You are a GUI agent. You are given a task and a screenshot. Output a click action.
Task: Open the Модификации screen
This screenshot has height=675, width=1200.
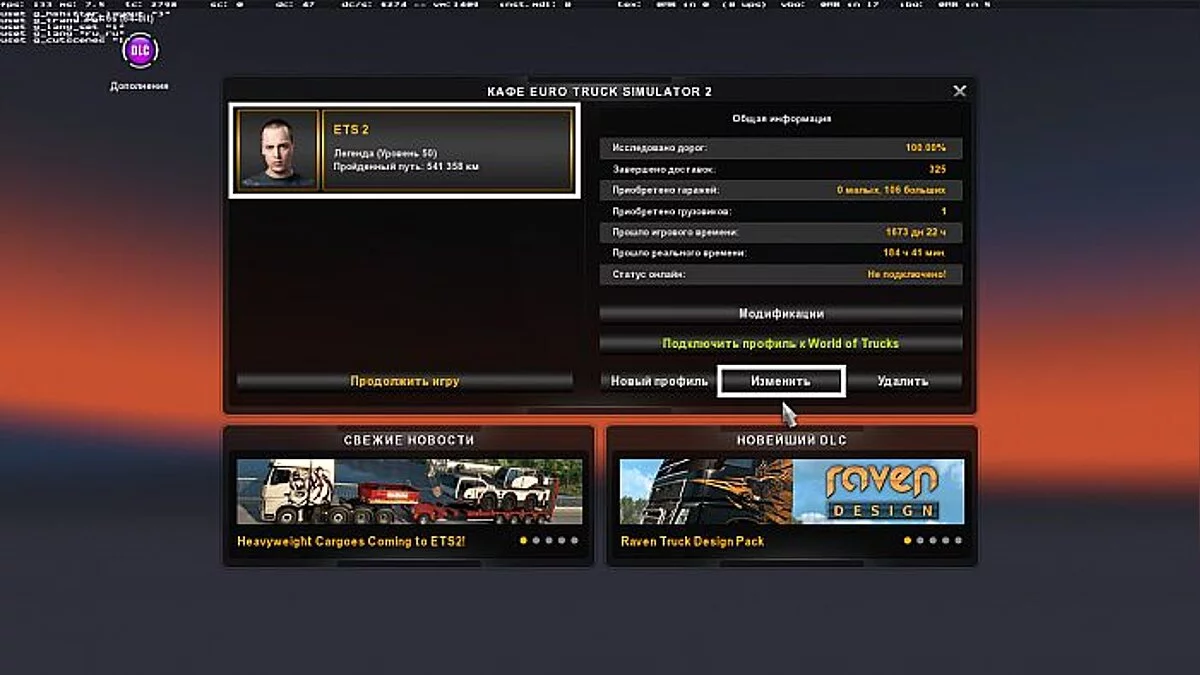click(x=780, y=313)
